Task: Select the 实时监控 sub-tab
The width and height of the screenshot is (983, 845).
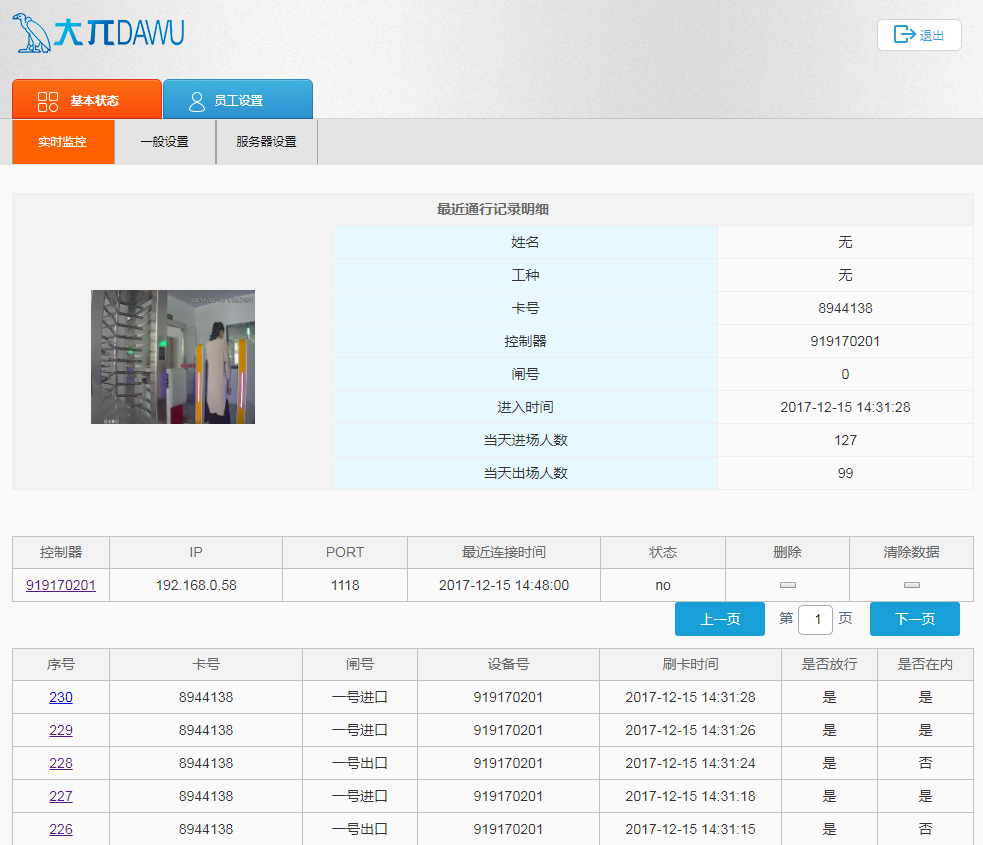Action: [63, 142]
